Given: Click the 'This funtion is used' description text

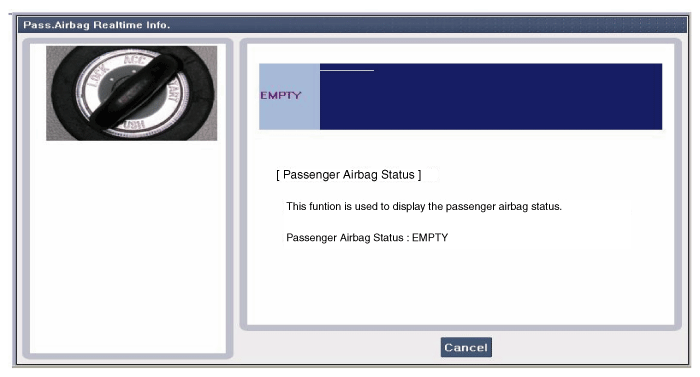Looking at the screenshot, I should pos(424,206).
